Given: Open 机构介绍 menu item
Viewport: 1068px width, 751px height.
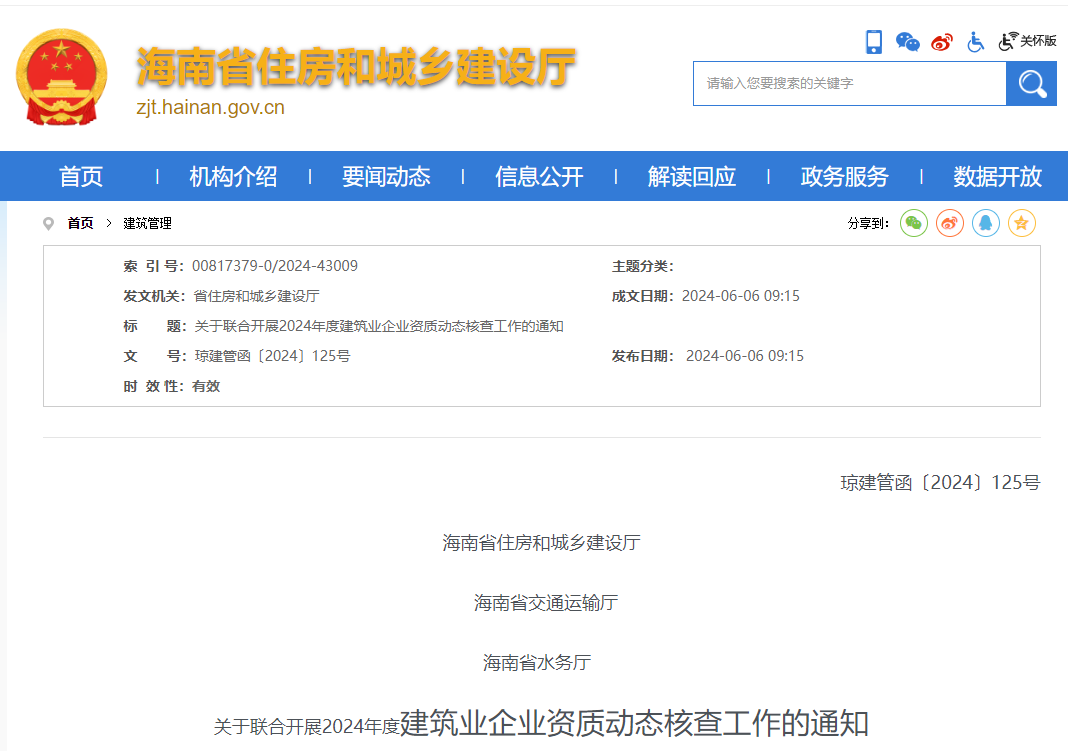Looking at the screenshot, I should coord(233,176).
